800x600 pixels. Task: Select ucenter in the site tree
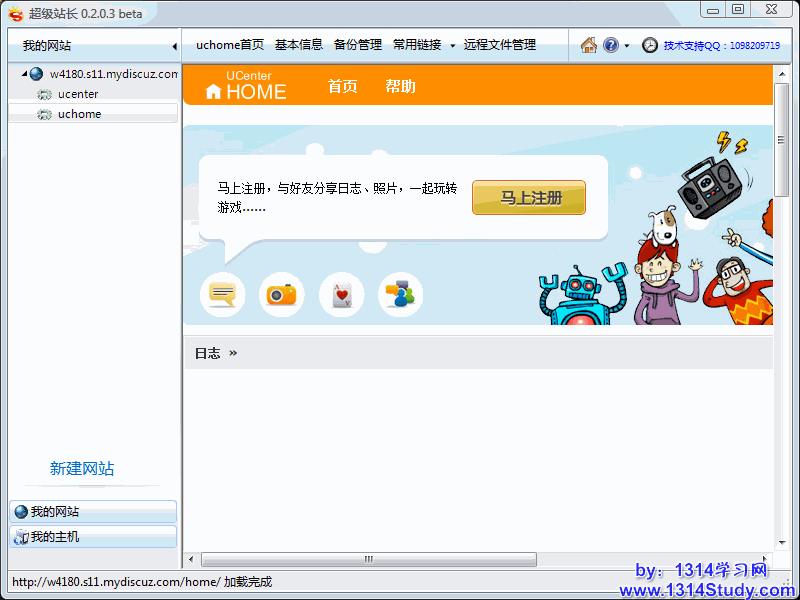tap(78, 94)
